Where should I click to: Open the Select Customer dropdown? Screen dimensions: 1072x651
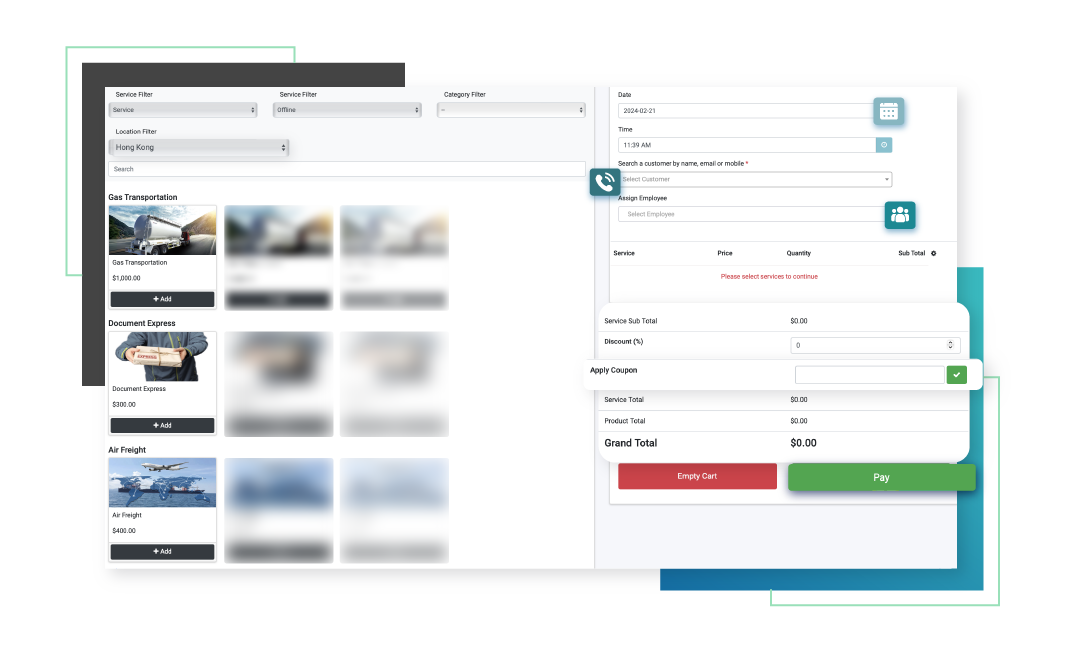point(754,179)
